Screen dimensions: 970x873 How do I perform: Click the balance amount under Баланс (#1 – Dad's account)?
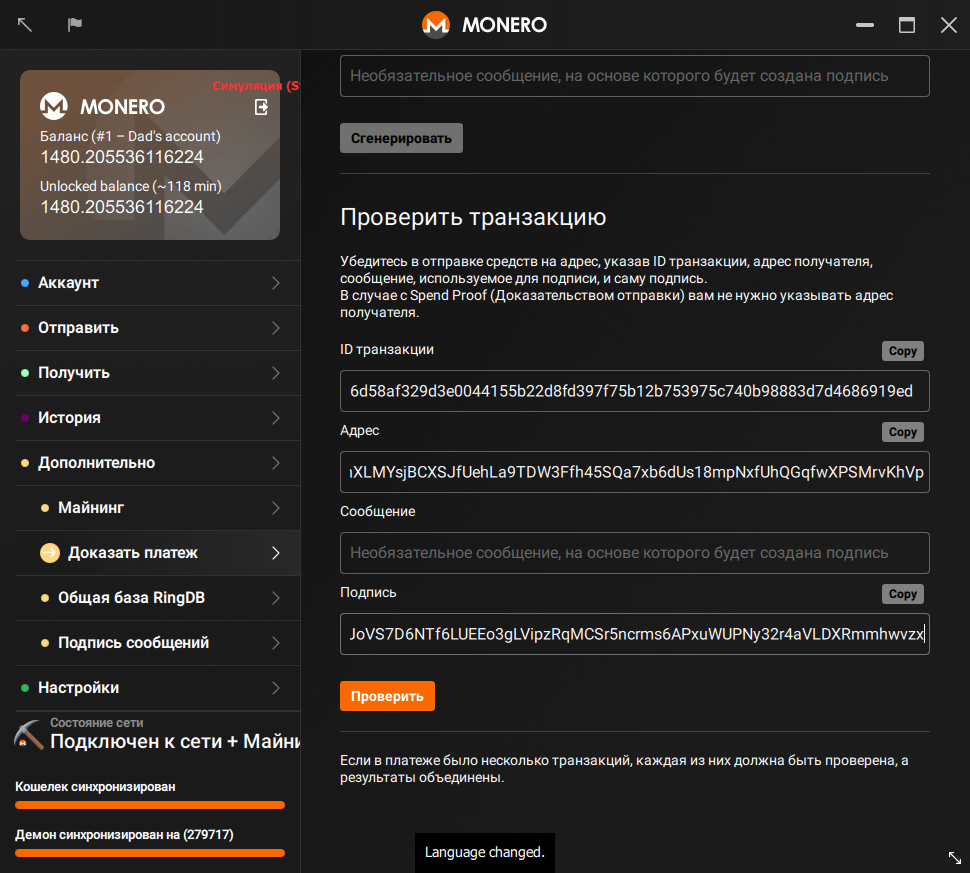[122, 157]
